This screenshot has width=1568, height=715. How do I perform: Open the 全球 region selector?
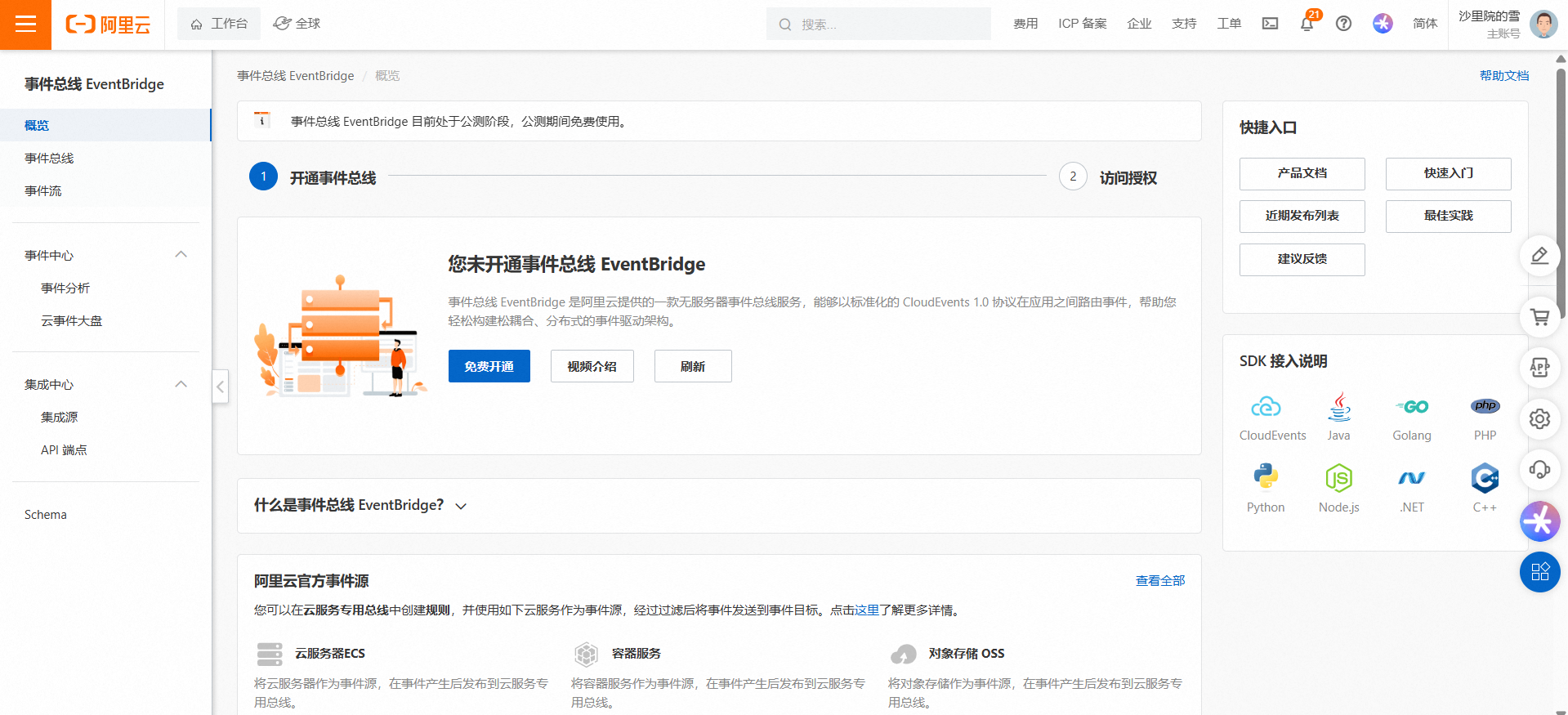[x=297, y=24]
